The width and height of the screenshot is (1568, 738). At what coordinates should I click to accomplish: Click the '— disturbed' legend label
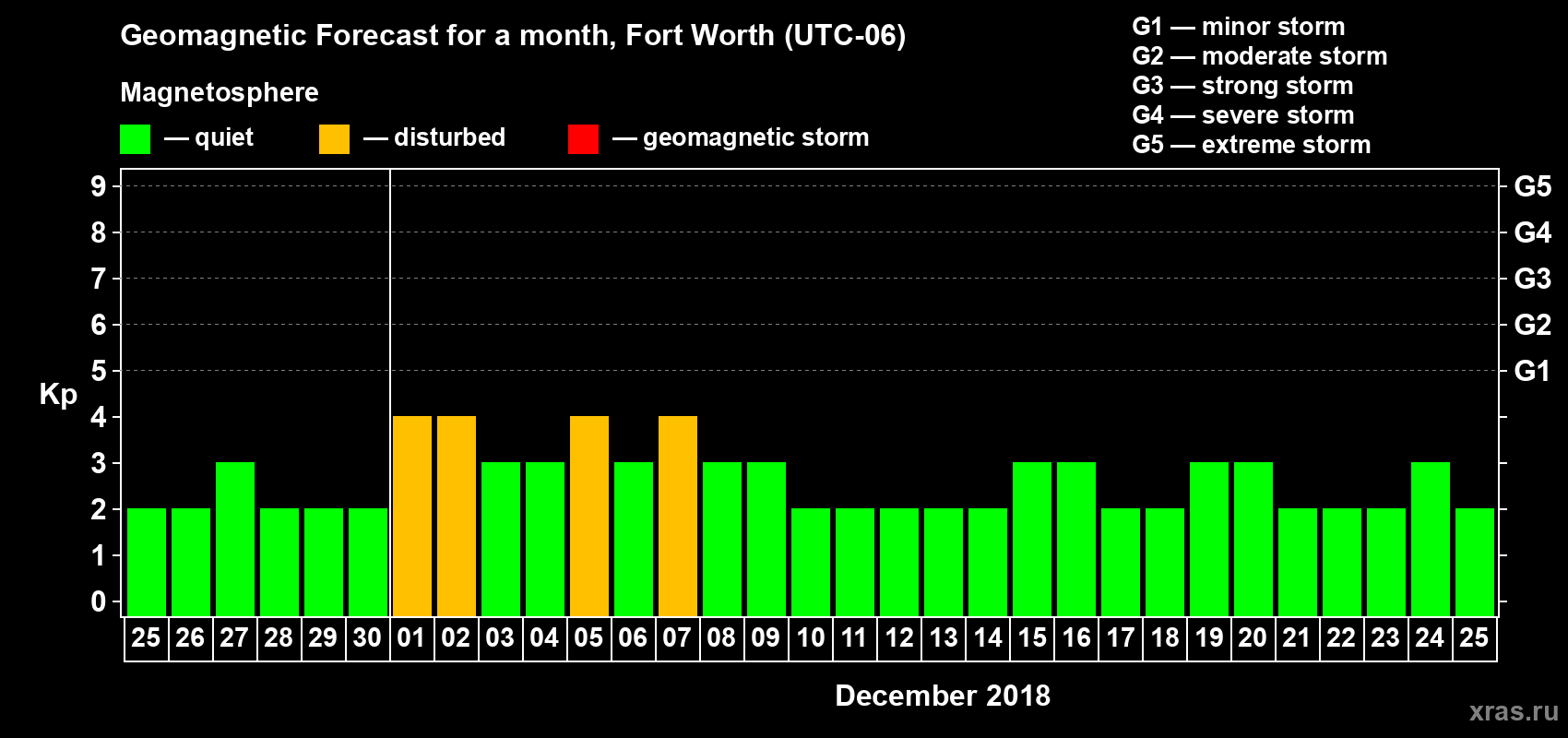(434, 137)
